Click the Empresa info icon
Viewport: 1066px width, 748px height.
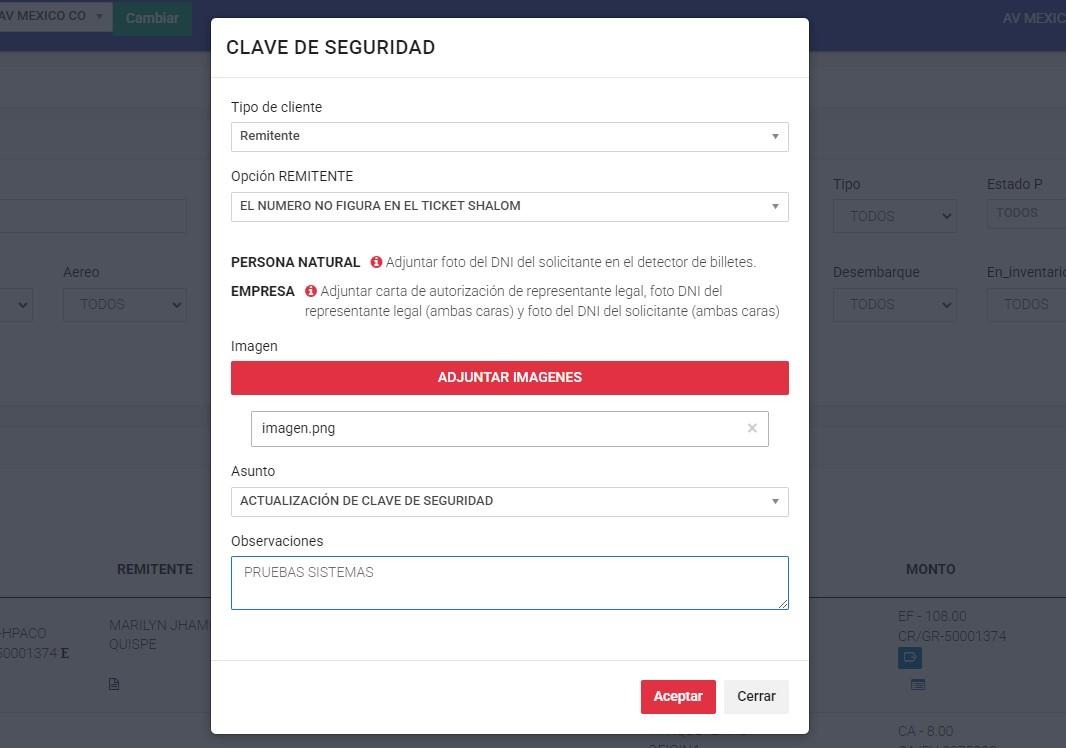(311, 291)
